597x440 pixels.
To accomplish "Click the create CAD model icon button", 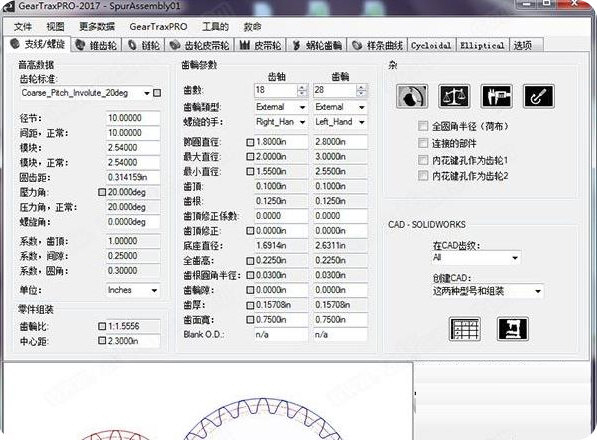I will pos(512,328).
